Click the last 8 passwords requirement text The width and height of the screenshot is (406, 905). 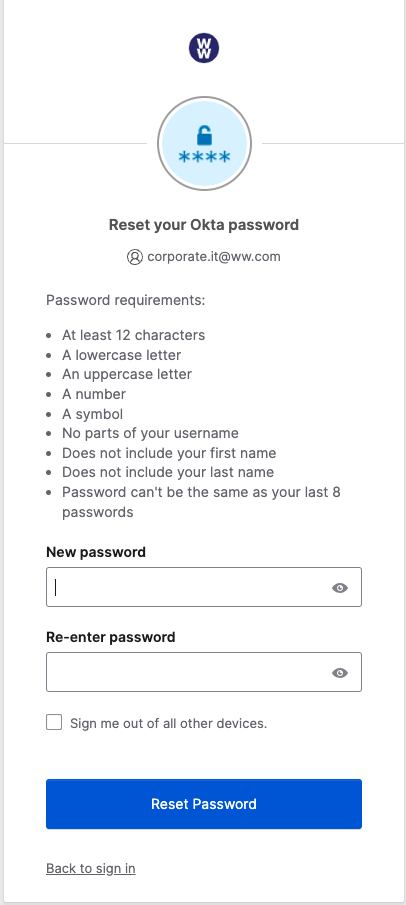[x=201, y=502]
